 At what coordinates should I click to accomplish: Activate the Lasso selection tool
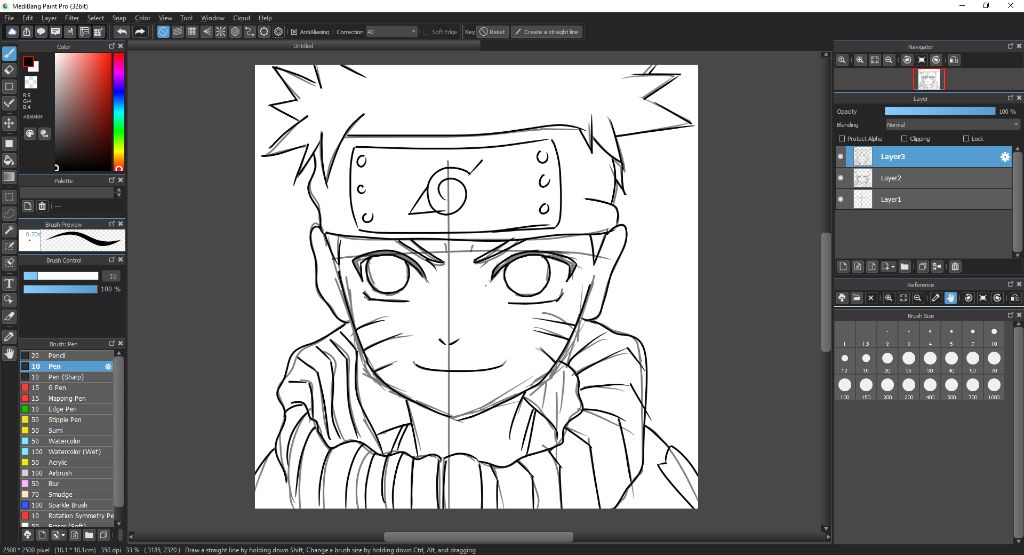9,213
